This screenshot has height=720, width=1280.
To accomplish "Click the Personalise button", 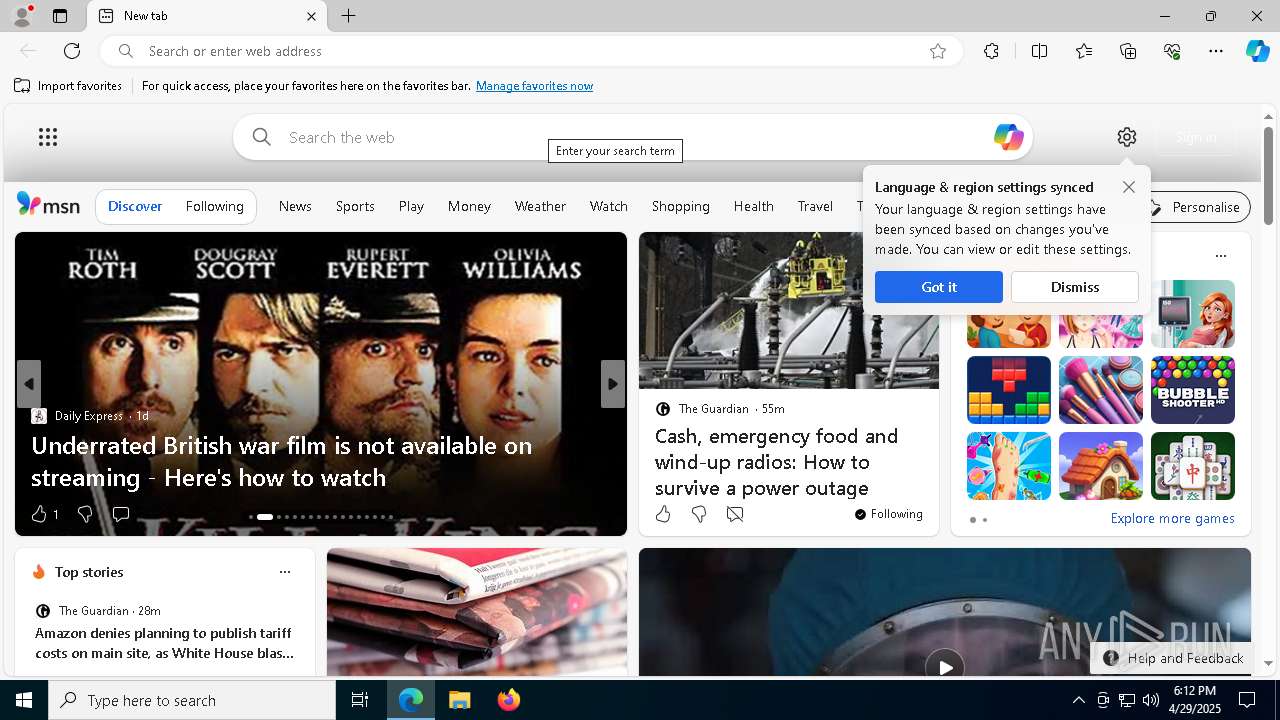I will pos(1195,207).
